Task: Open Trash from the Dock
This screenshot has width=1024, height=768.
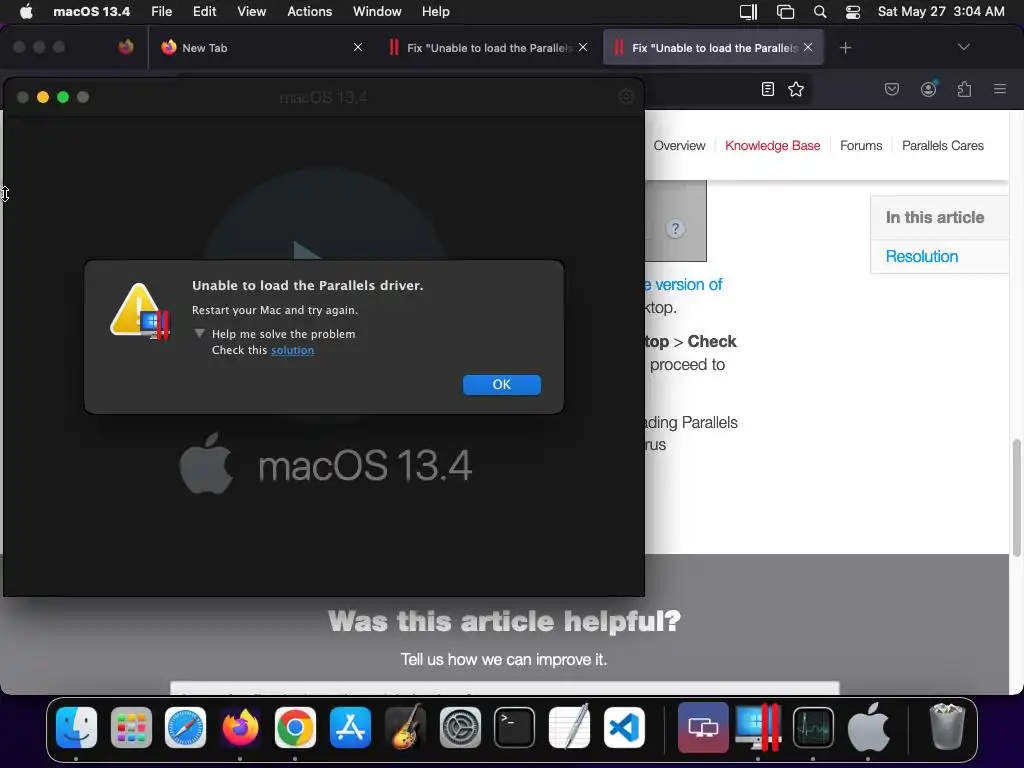Action: click(x=946, y=728)
